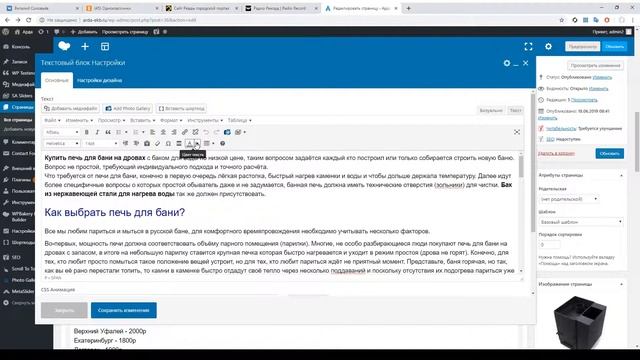Remove the hyperlink
This screenshot has width=640, height=360.
196,132
